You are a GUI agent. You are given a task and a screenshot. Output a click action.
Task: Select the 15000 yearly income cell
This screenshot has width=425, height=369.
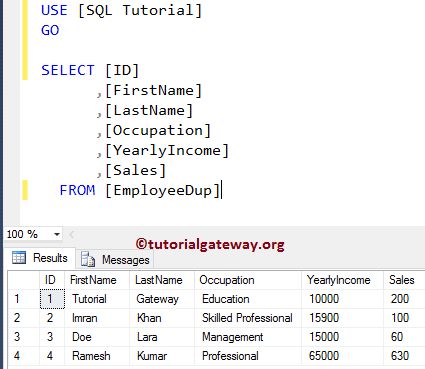click(342, 337)
